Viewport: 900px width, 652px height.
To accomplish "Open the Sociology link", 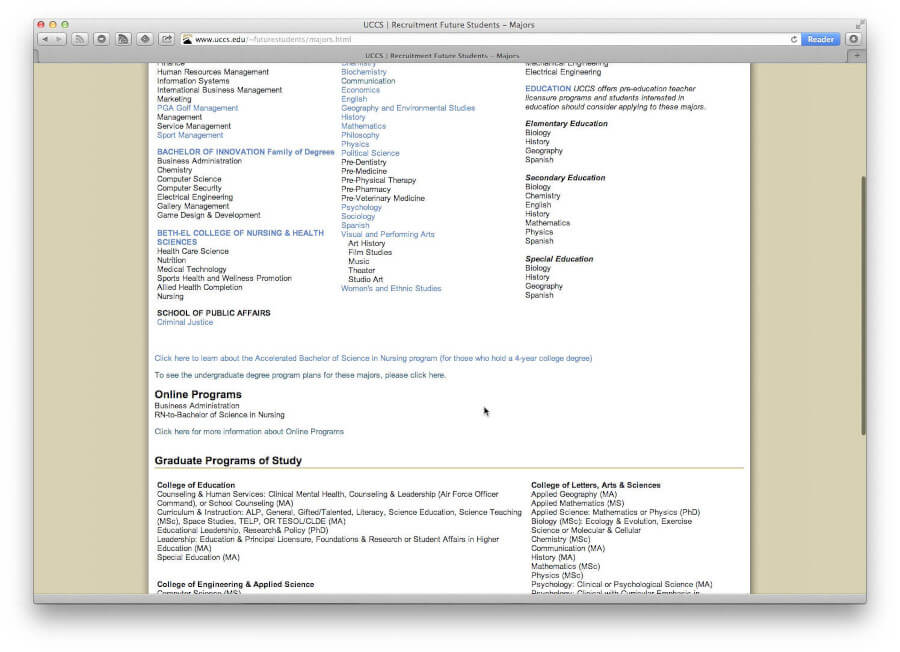I will [358, 216].
